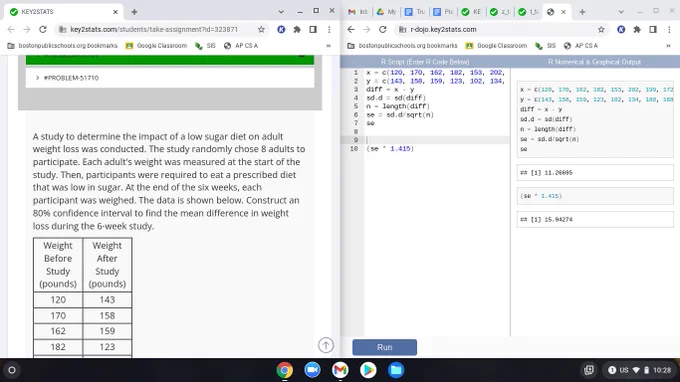Switch to the Google Drive tab
This screenshot has width=680, height=382.
386,12
